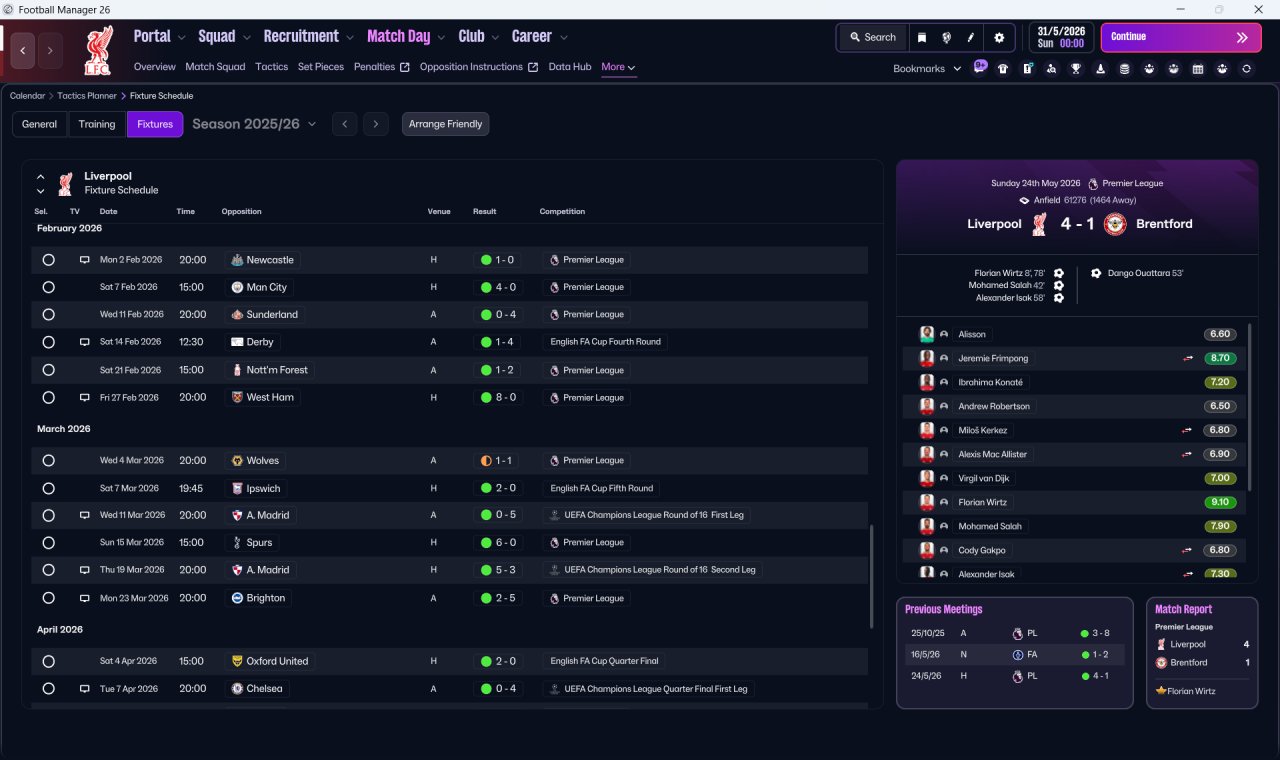
Task: Switch to the Training tab
Action: [x=97, y=124]
